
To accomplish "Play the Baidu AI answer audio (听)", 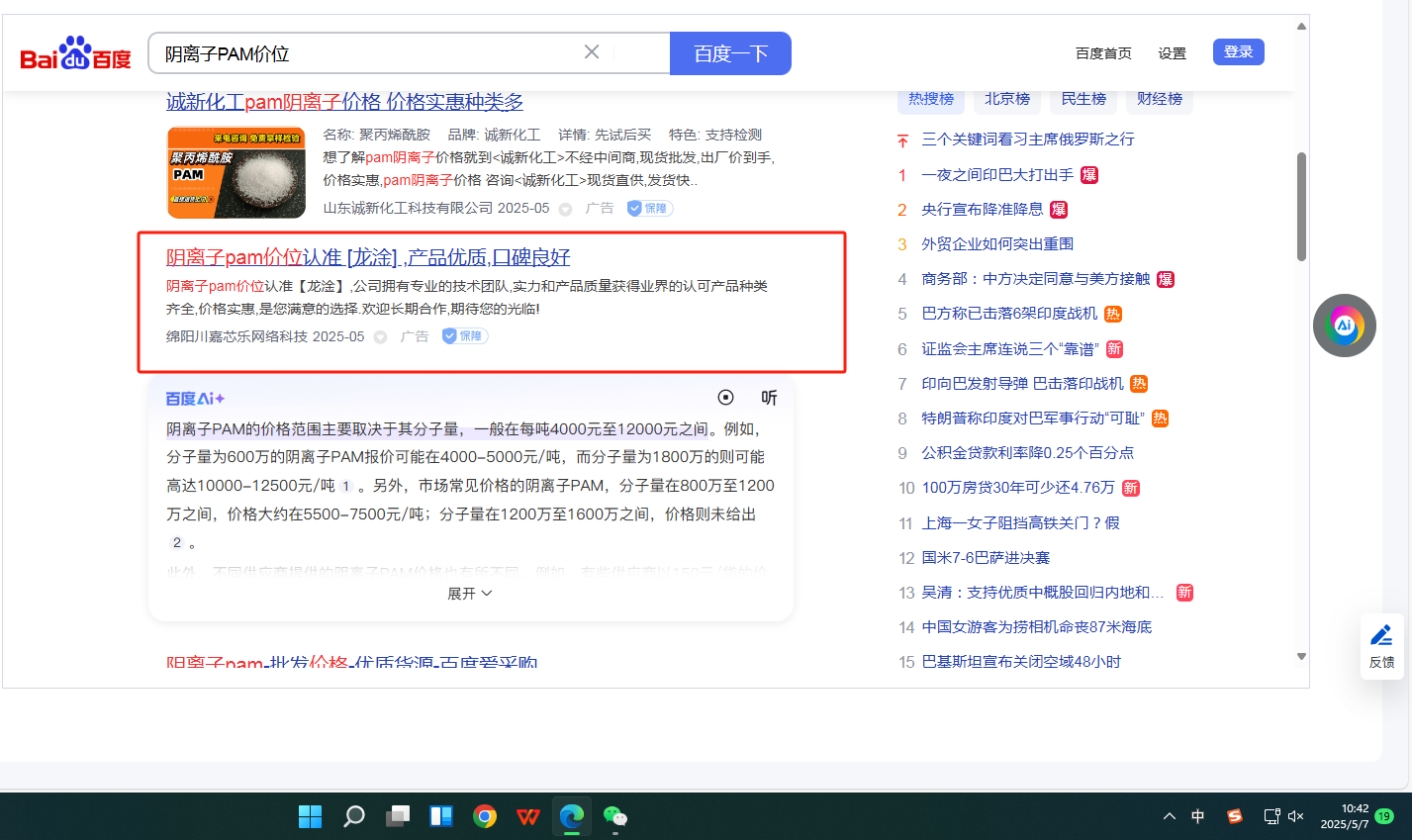I will coord(769,398).
